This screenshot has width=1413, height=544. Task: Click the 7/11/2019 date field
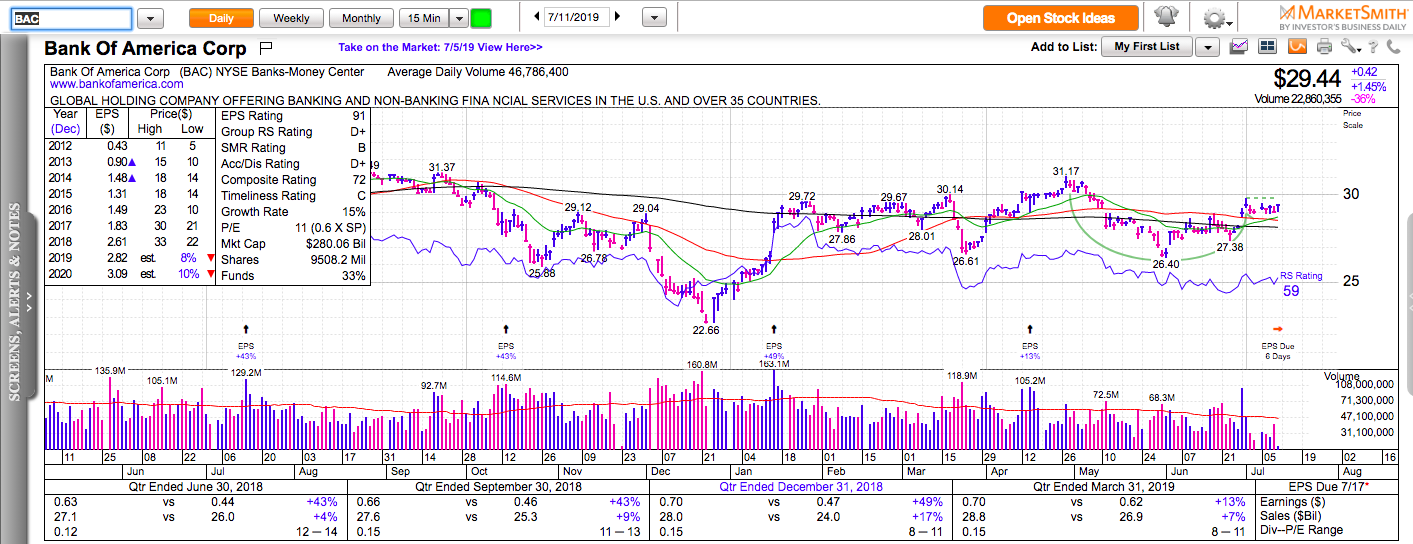click(x=577, y=17)
